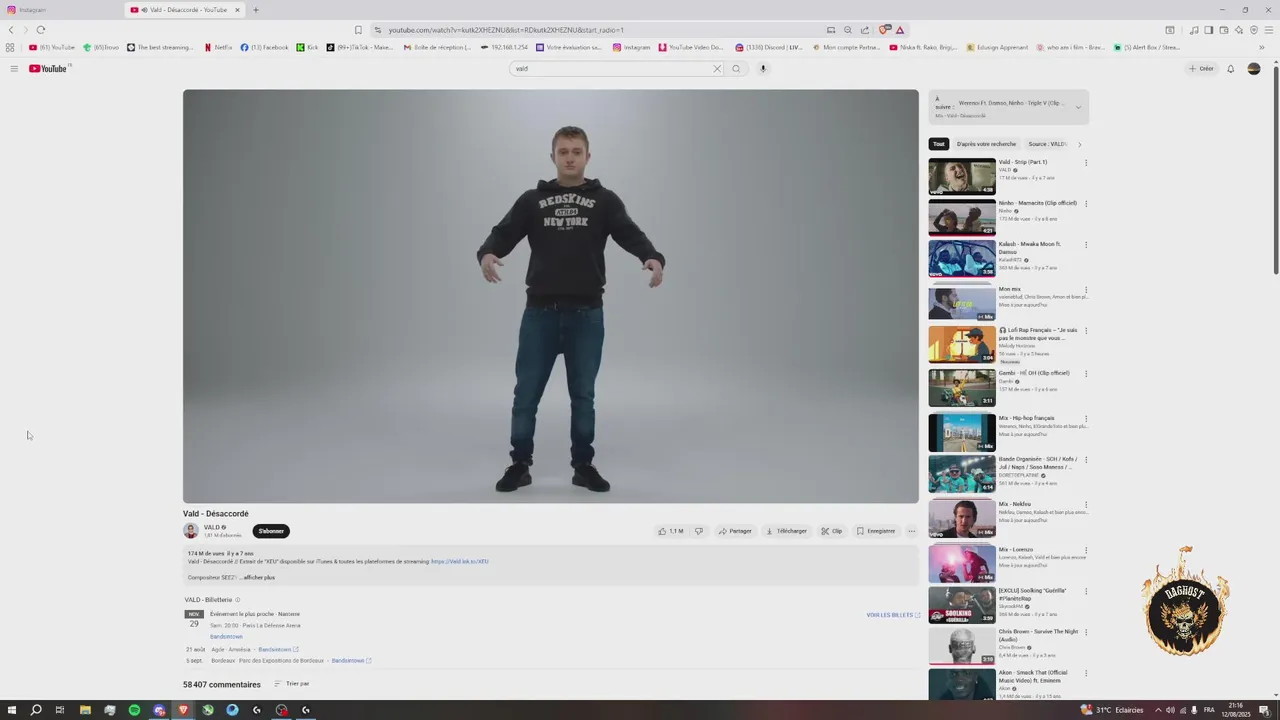Show next filter chips with the arrow
1280x720 pixels.
coord(1079,144)
